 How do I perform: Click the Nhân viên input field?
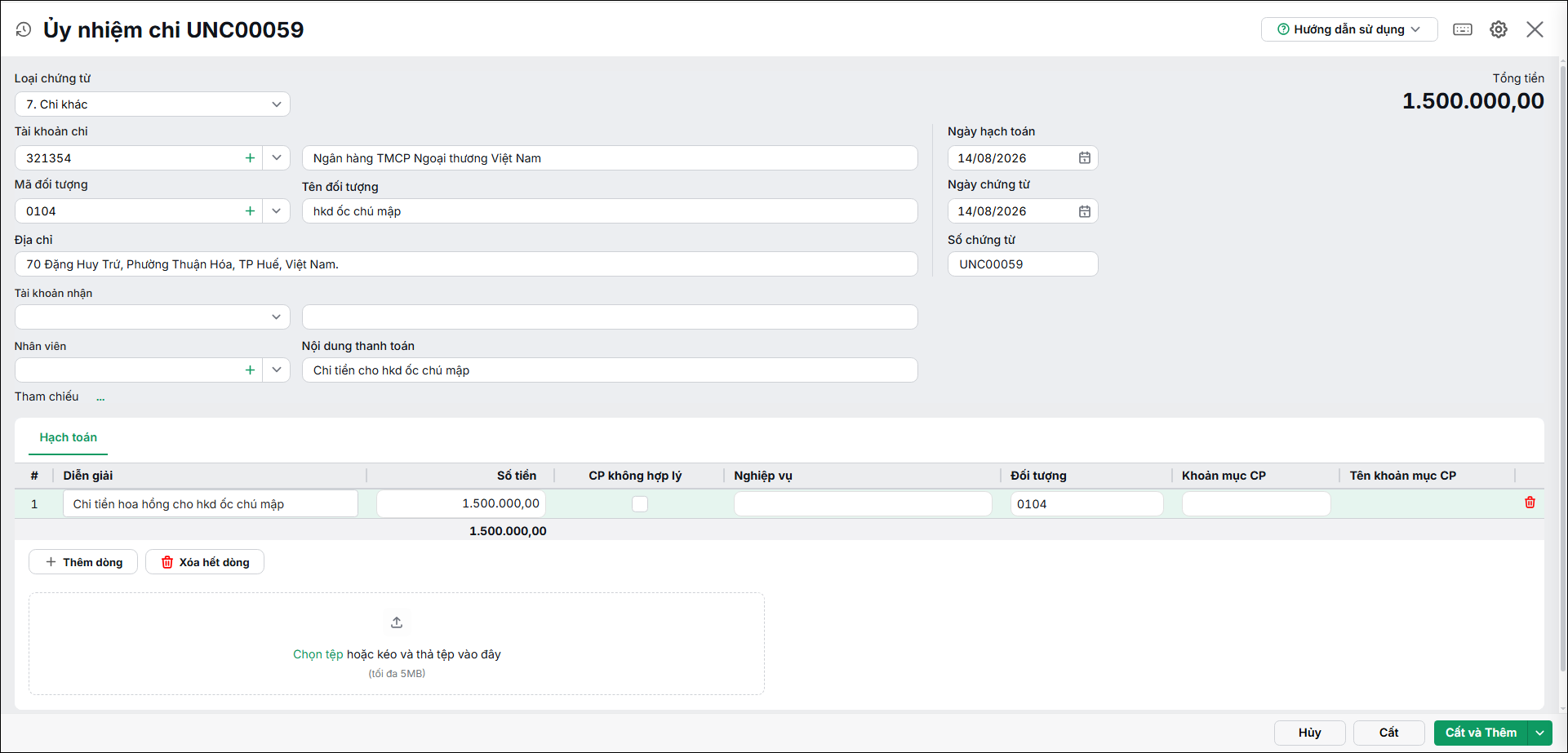pyautogui.click(x=129, y=370)
